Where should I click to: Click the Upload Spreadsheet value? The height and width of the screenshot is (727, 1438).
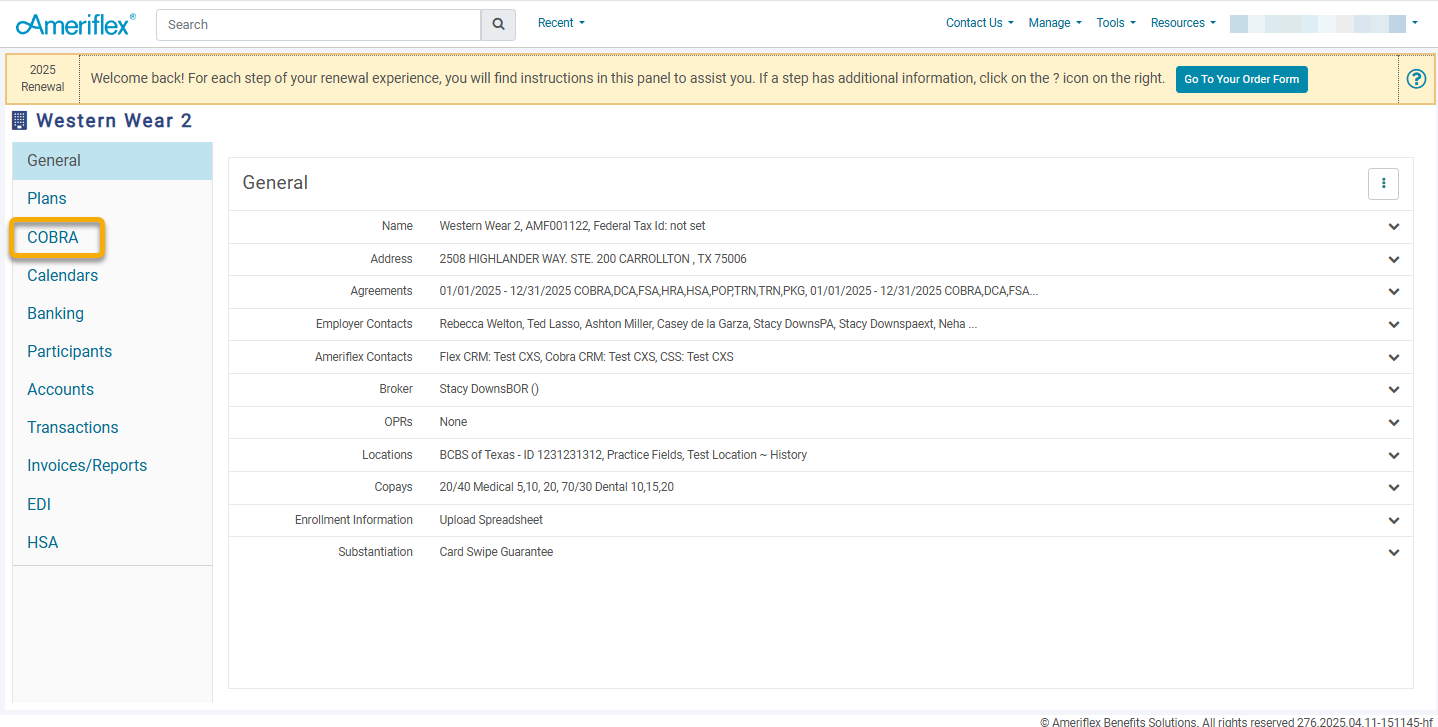(x=491, y=520)
